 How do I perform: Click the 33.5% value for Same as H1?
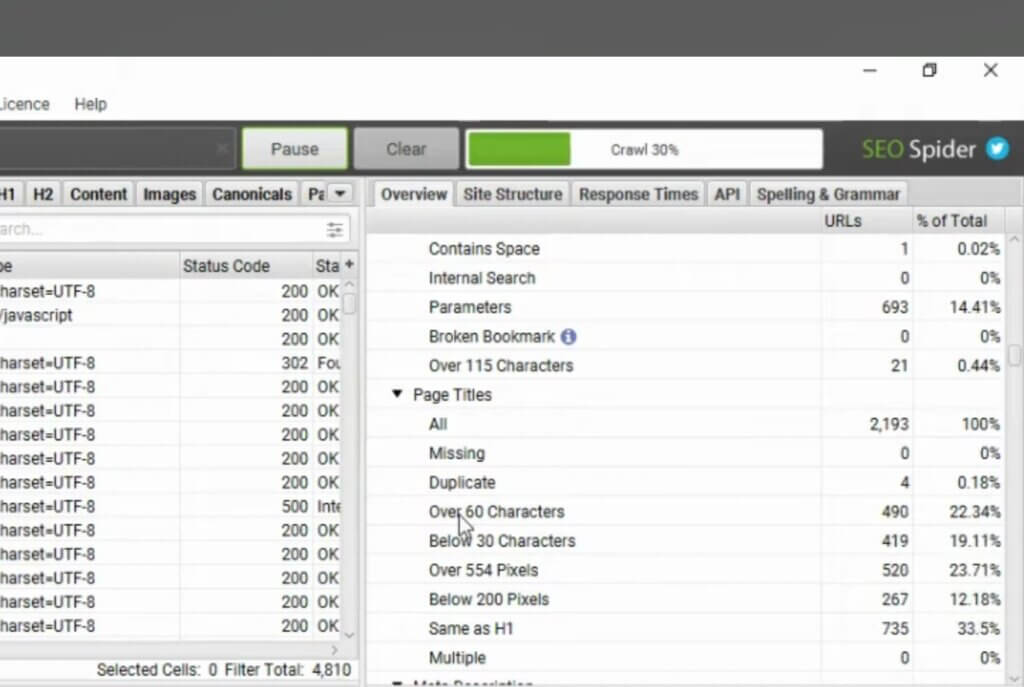pyautogui.click(x=978, y=628)
